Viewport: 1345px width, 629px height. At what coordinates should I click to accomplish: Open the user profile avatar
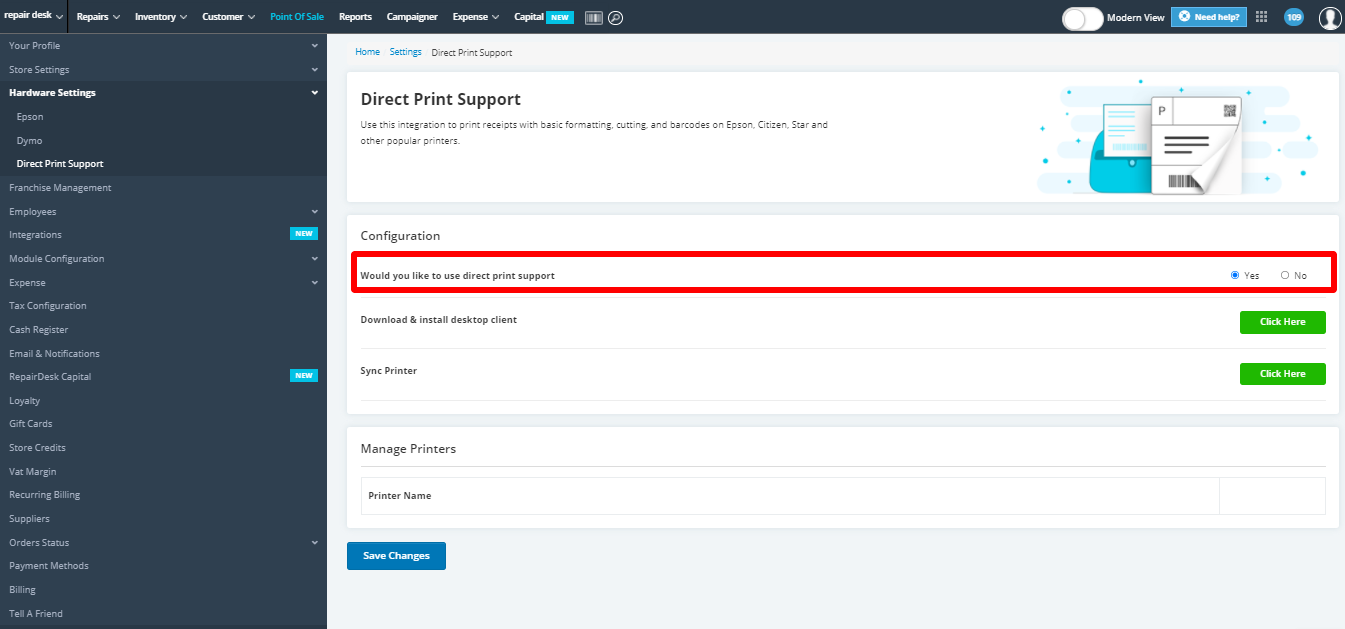[1329, 17]
